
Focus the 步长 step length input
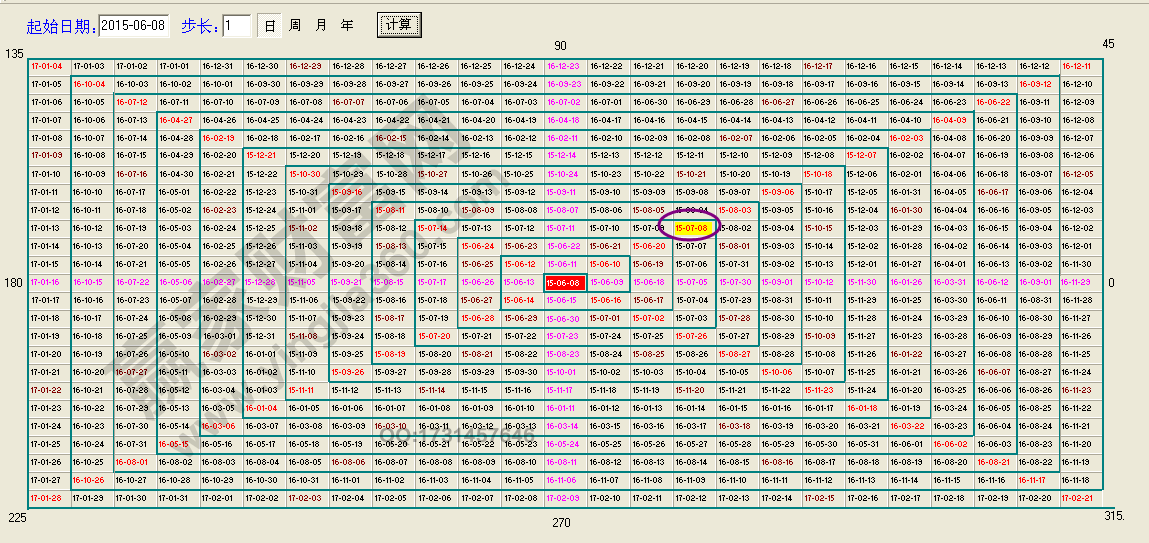click(237, 25)
